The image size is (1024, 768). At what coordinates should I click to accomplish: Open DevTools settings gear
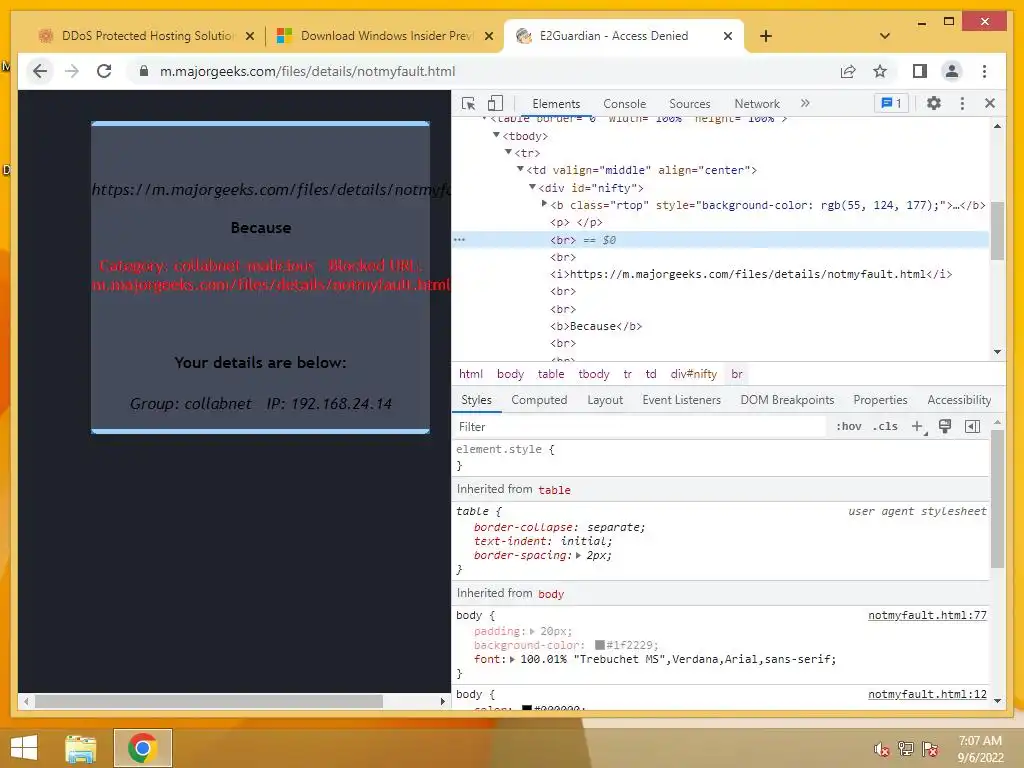tap(934, 103)
